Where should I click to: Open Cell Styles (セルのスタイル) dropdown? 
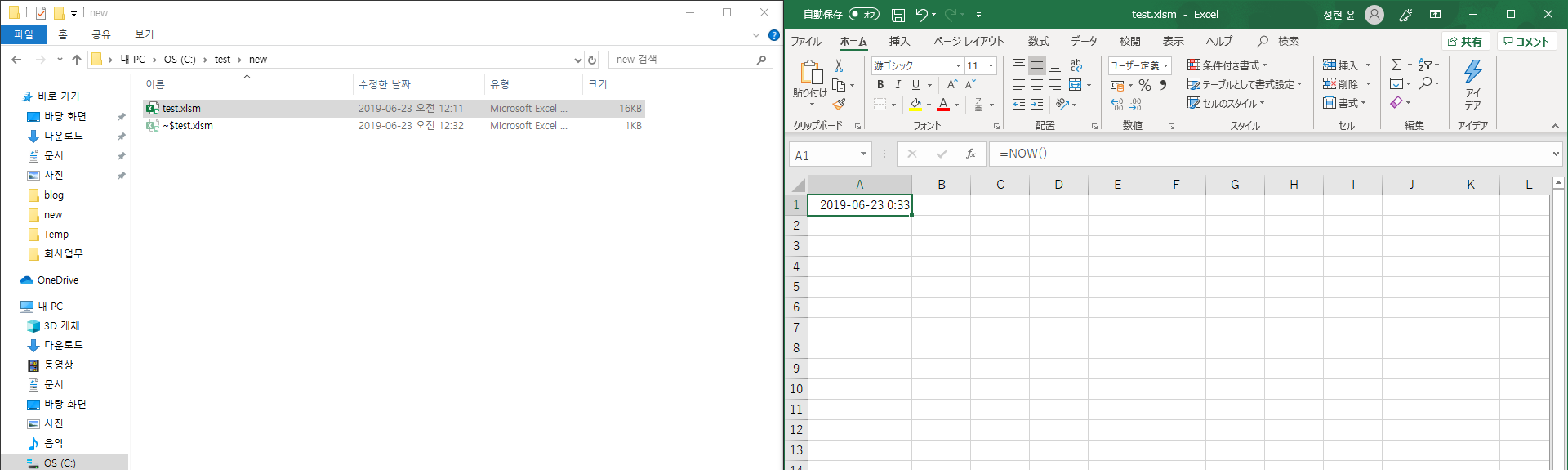(1226, 103)
